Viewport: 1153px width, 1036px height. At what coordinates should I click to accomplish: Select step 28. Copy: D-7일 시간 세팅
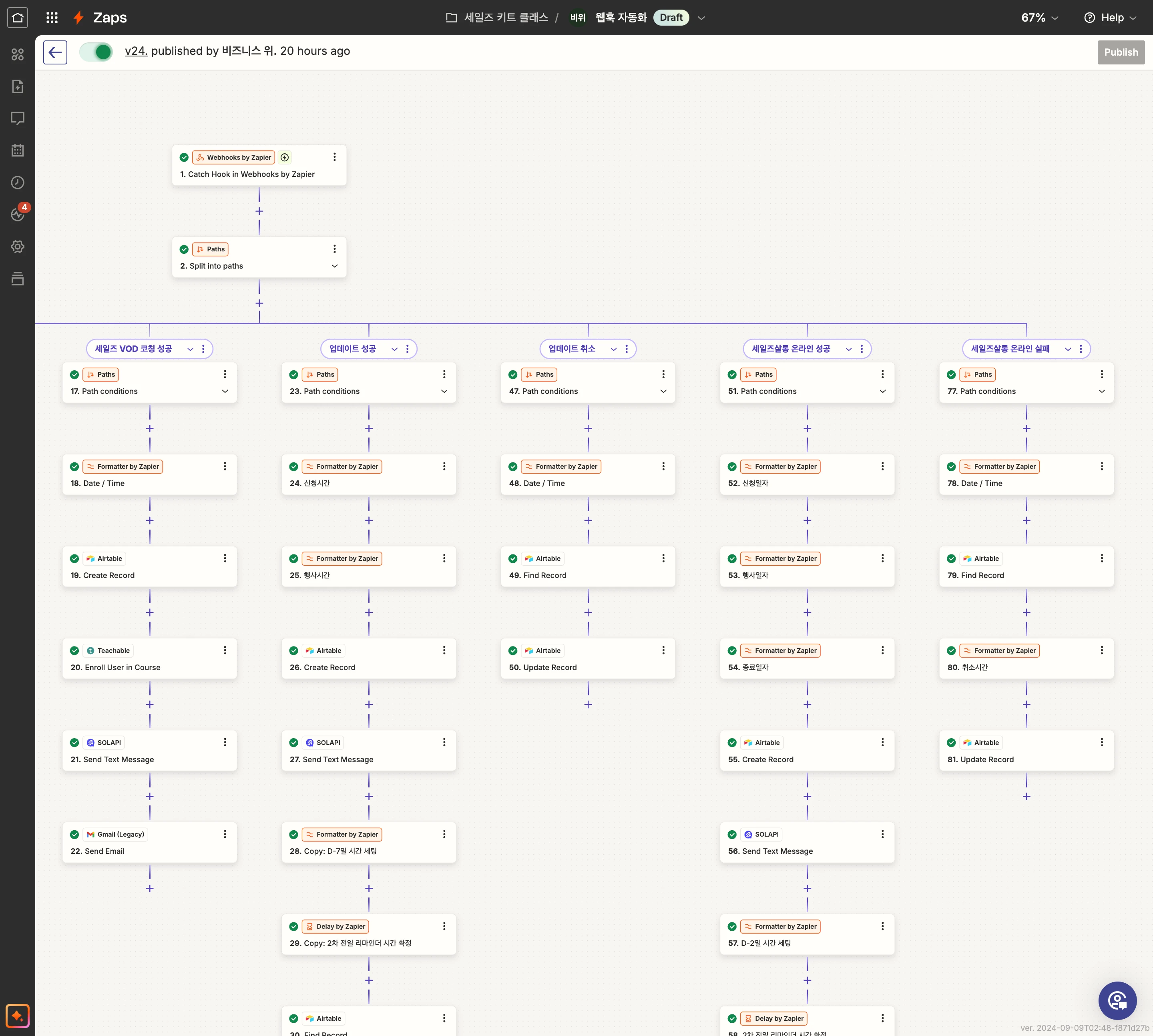[x=369, y=843]
